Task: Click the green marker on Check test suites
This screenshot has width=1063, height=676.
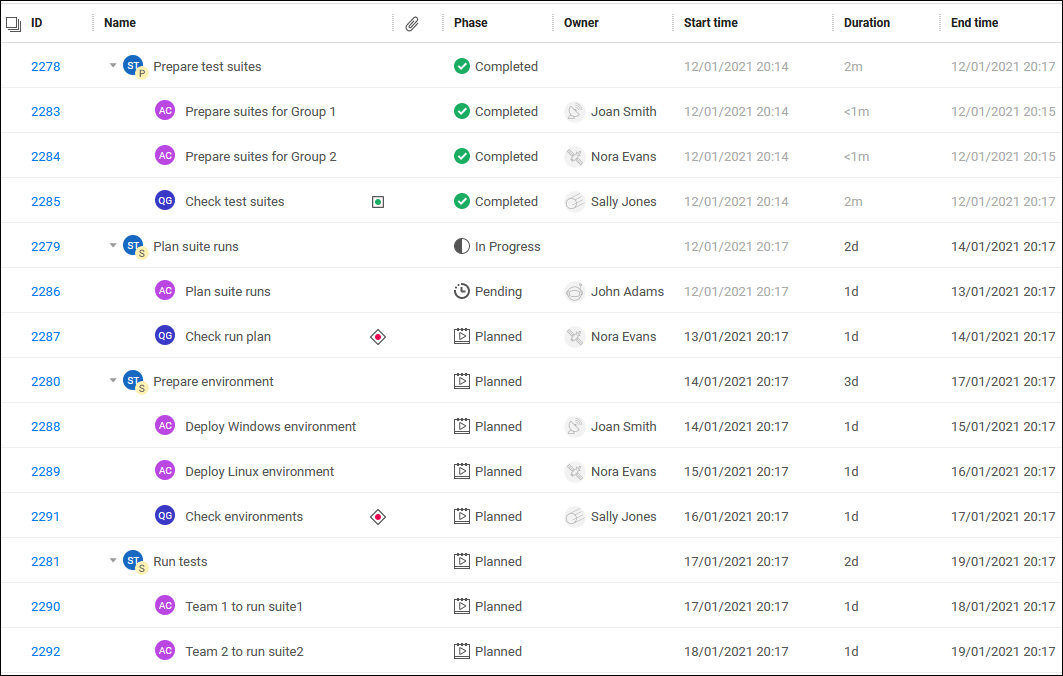Action: (x=378, y=202)
